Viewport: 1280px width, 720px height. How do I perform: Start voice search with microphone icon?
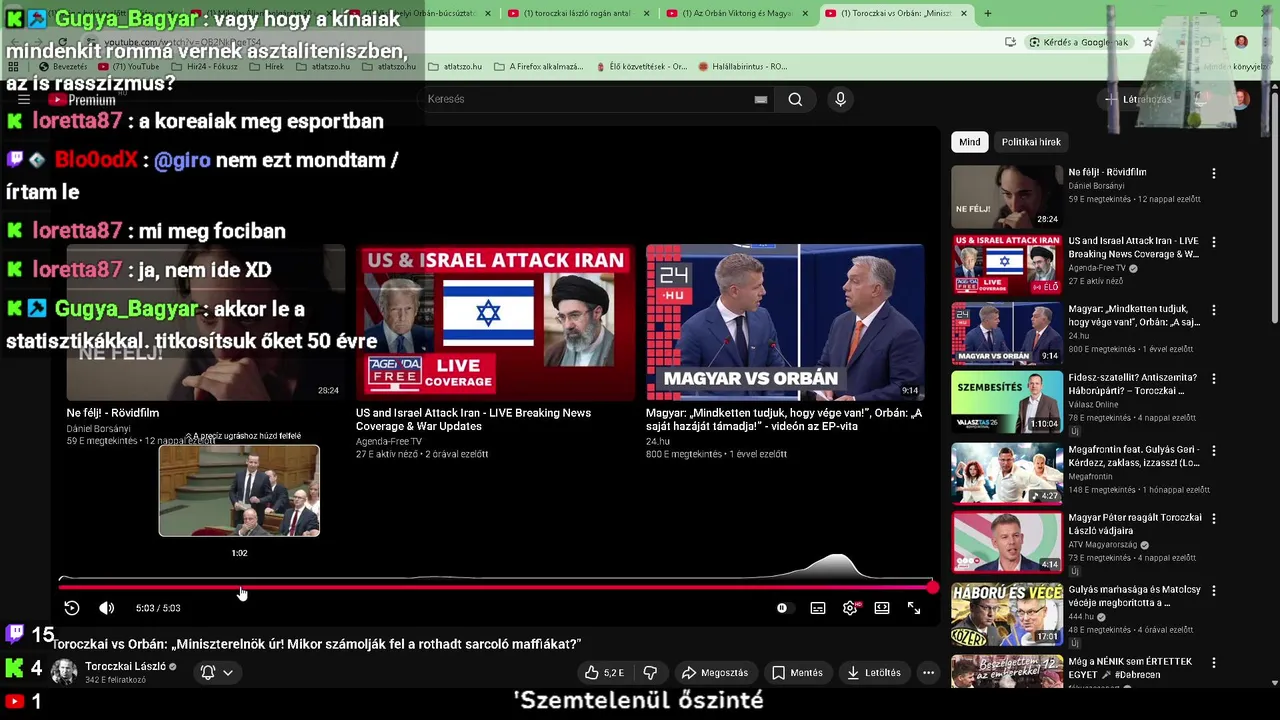[840, 99]
